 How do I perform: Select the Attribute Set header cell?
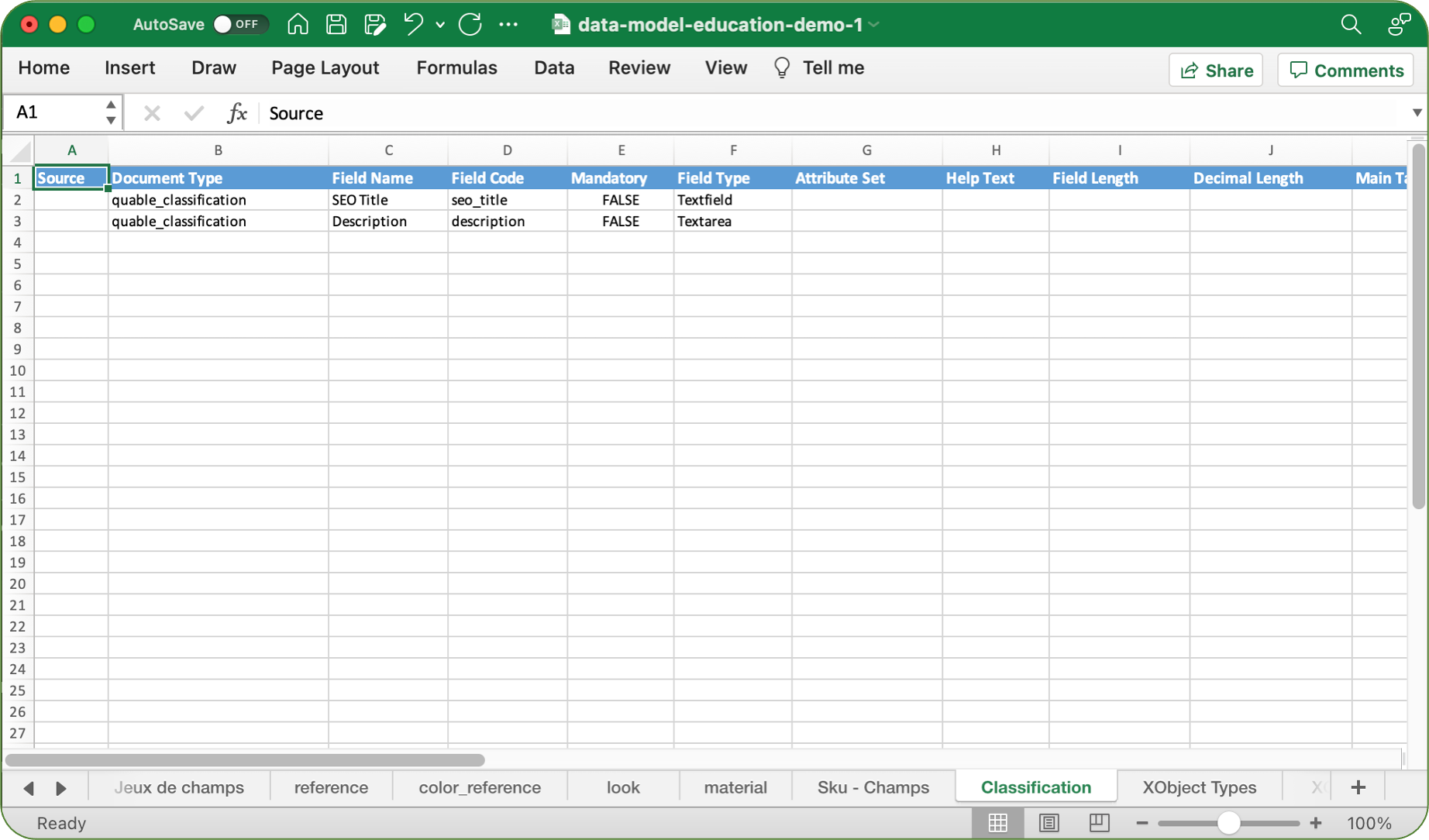pyautogui.click(x=866, y=178)
